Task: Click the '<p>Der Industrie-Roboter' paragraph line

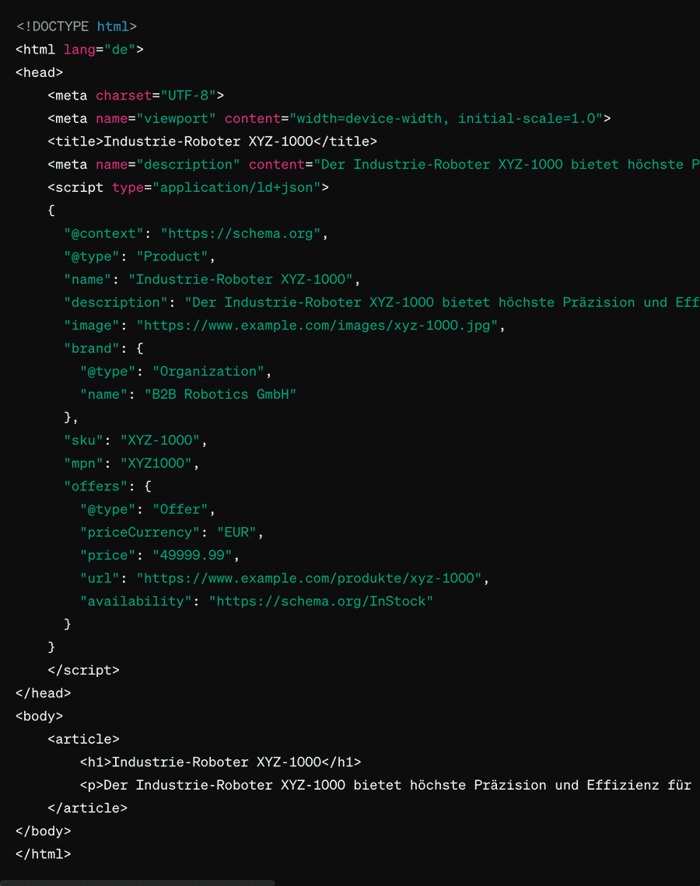Action: (386, 785)
